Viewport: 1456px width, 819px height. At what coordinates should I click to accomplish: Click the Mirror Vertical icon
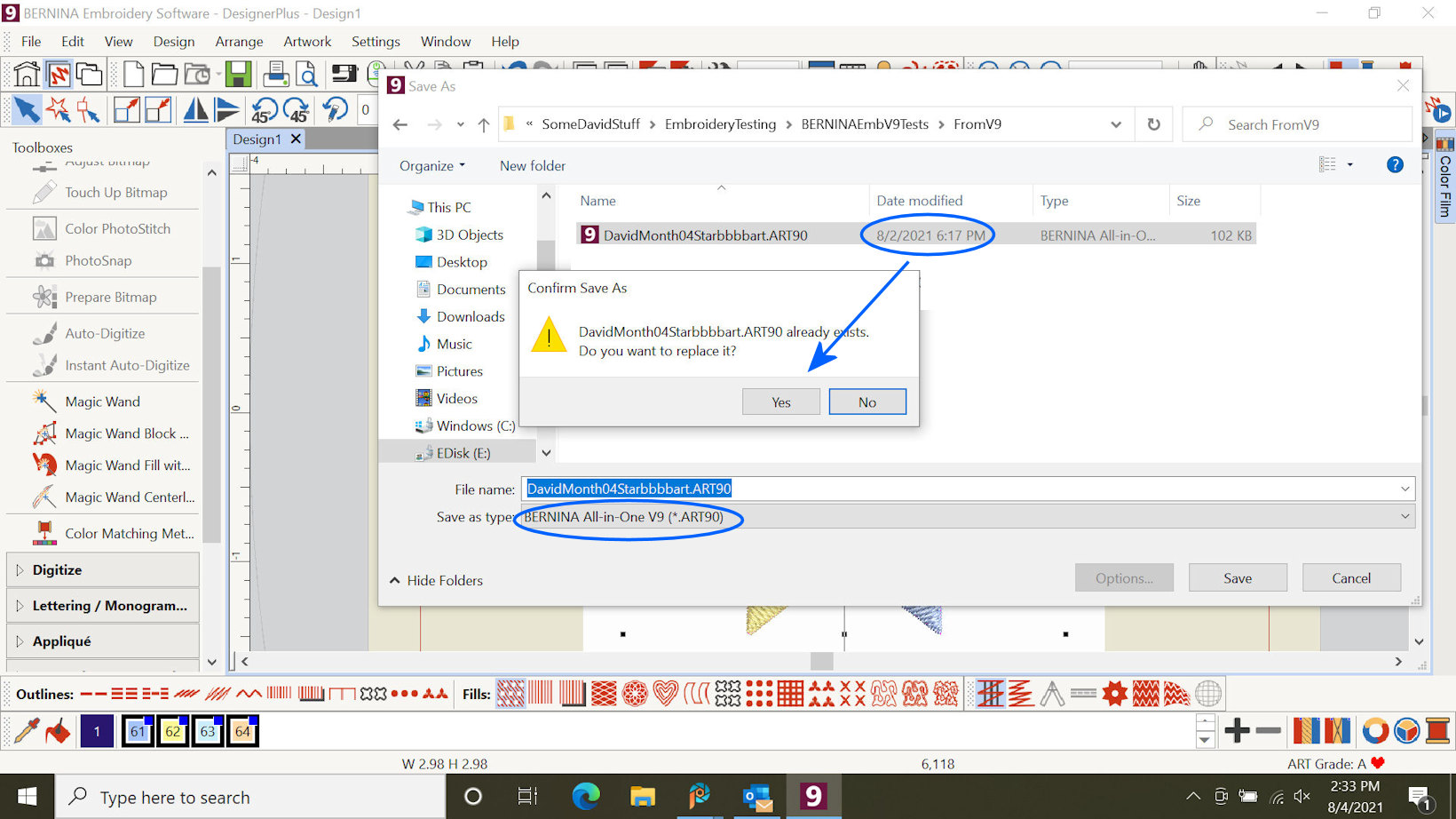pyautogui.click(x=227, y=110)
